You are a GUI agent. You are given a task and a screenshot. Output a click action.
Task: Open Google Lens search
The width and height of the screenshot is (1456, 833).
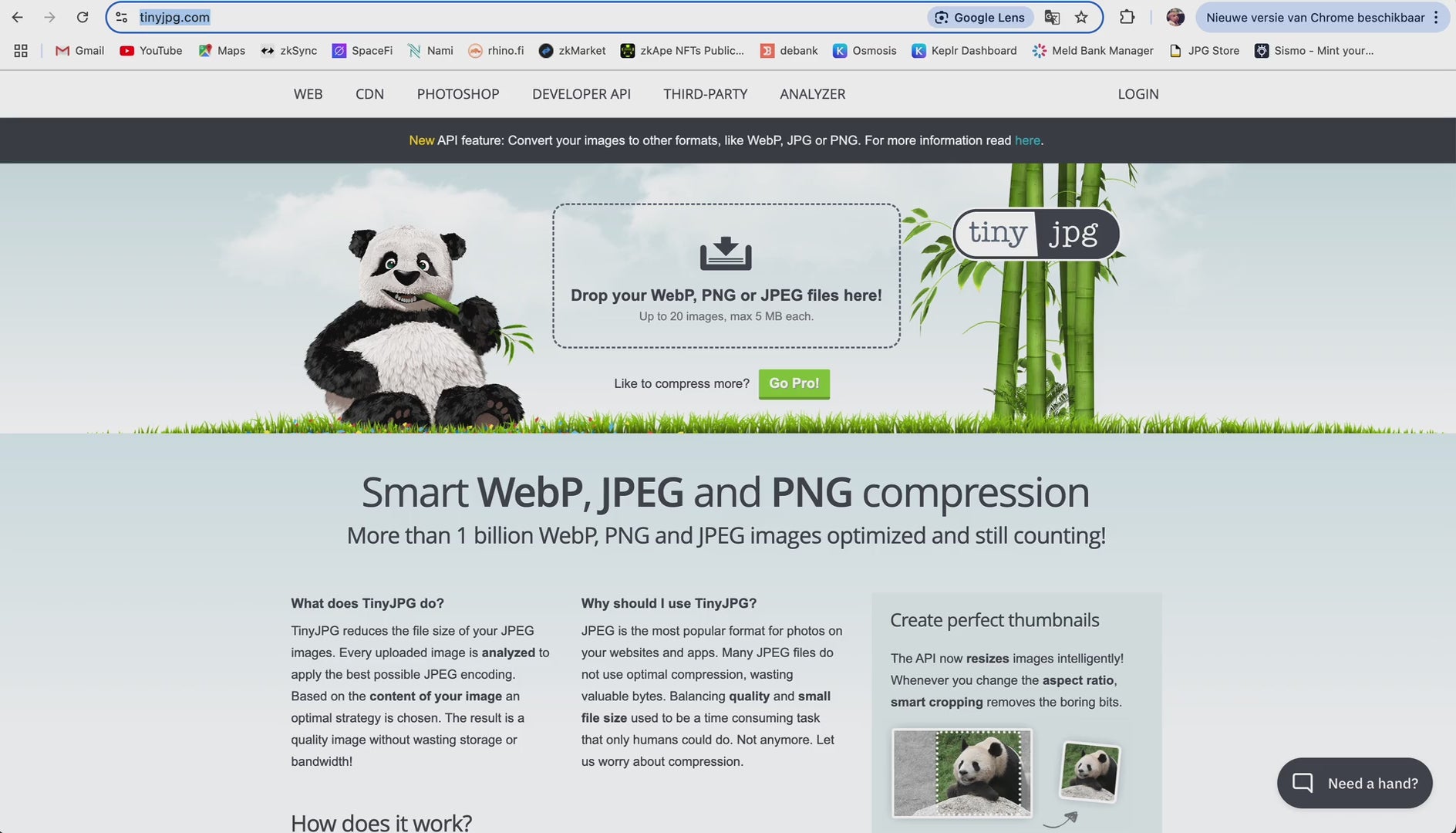tap(980, 17)
